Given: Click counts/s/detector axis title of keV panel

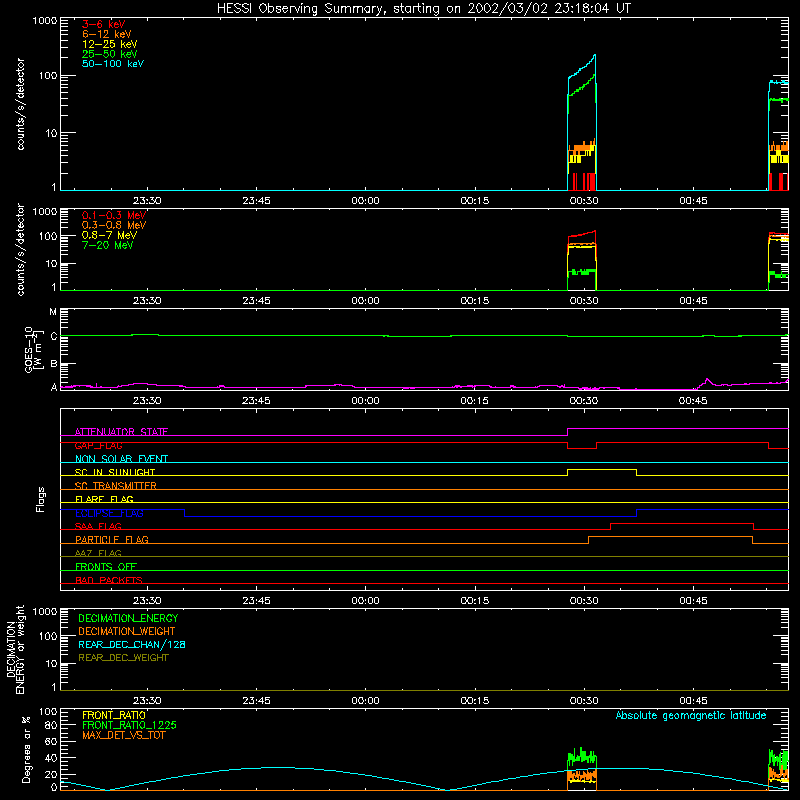Looking at the screenshot, I should (20, 104).
